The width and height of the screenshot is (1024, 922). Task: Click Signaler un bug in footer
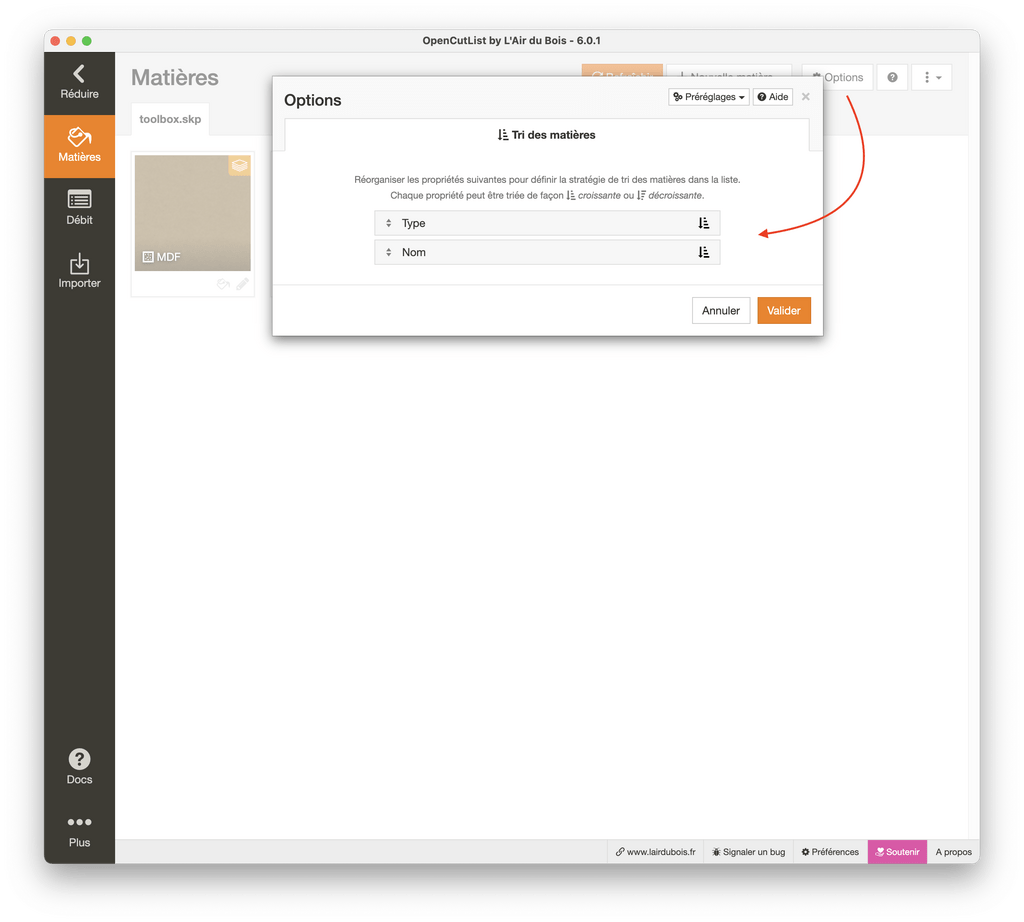tap(748, 851)
